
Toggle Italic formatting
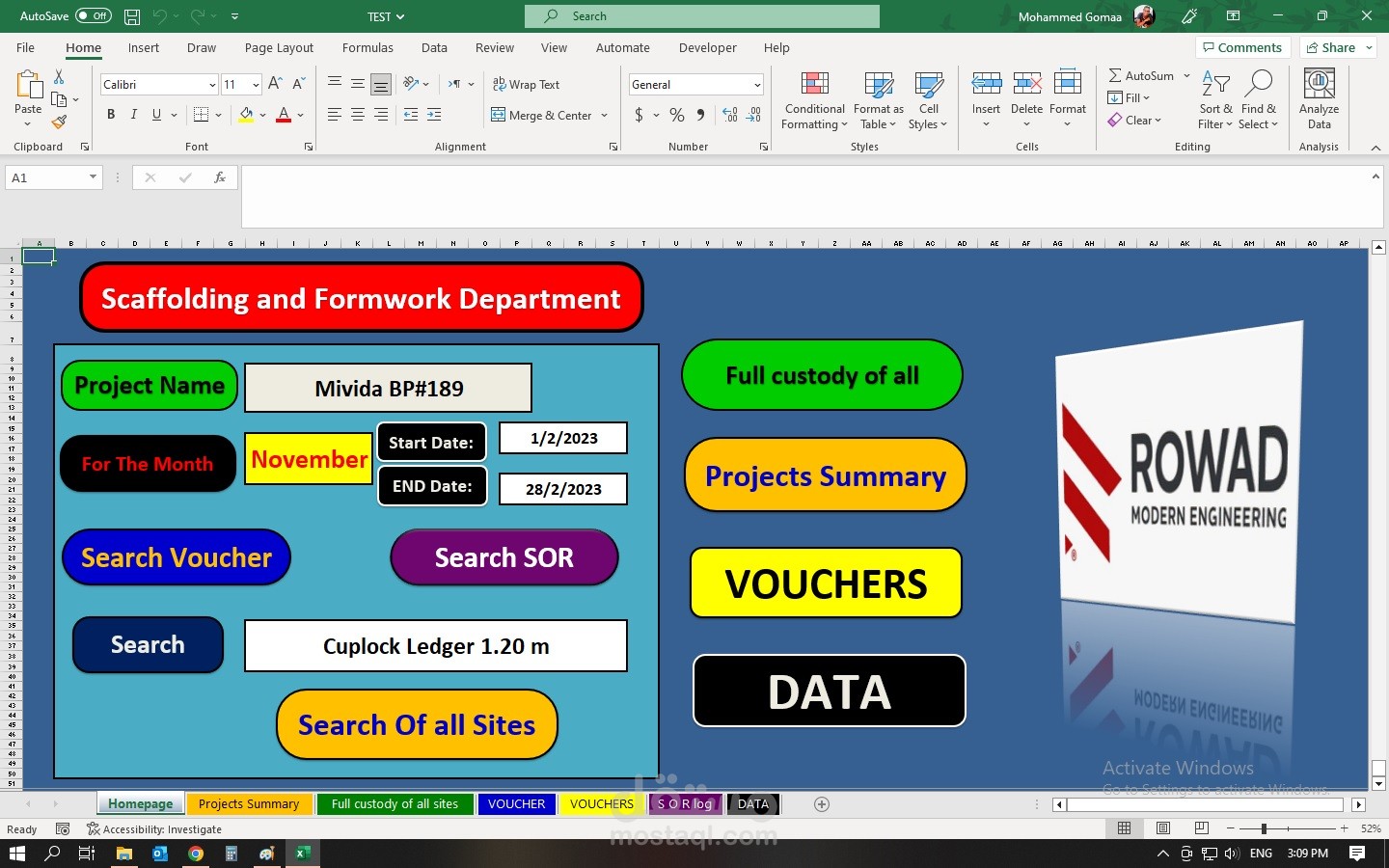133,115
